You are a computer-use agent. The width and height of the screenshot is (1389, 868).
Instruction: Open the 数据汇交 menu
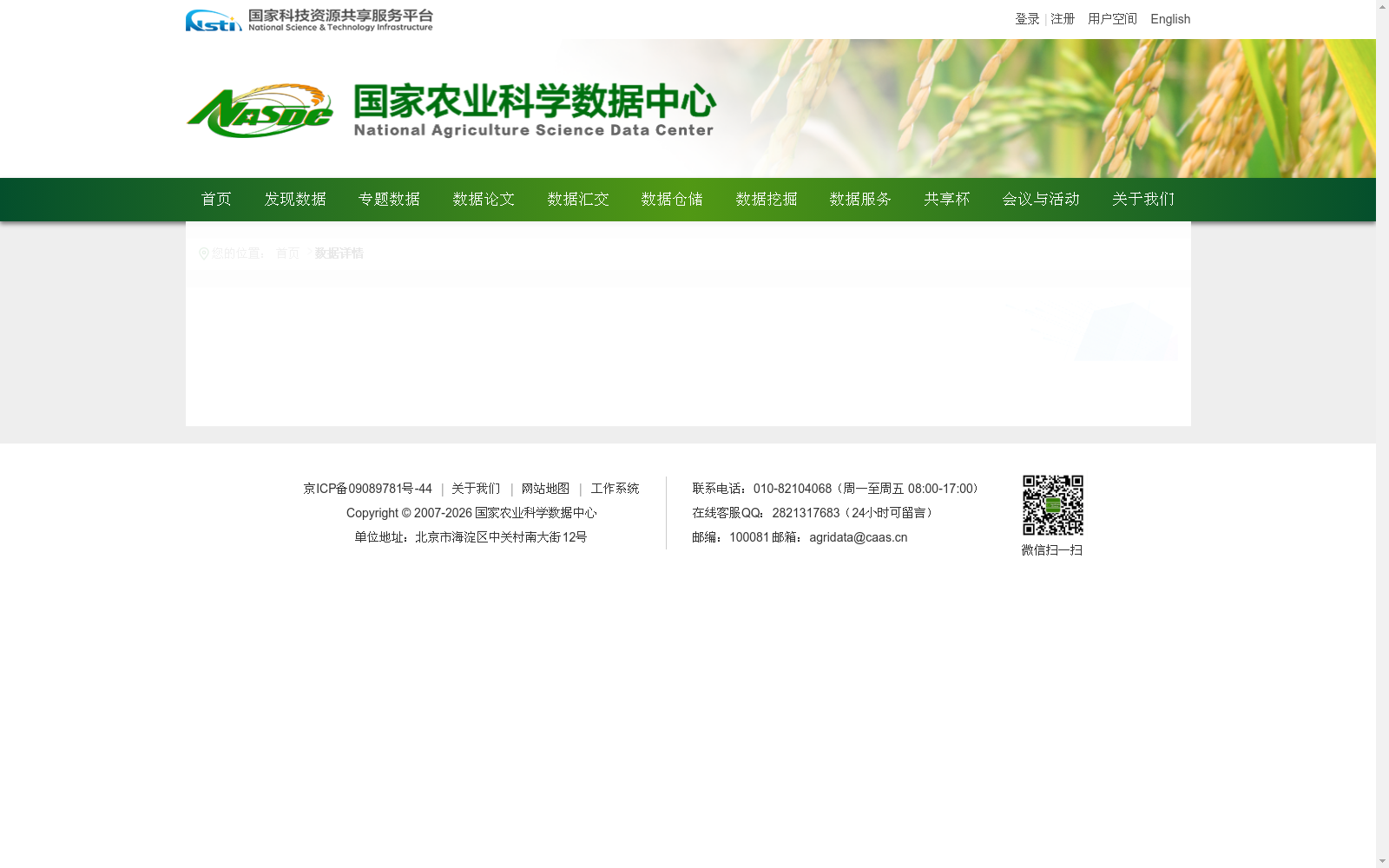pos(578,200)
